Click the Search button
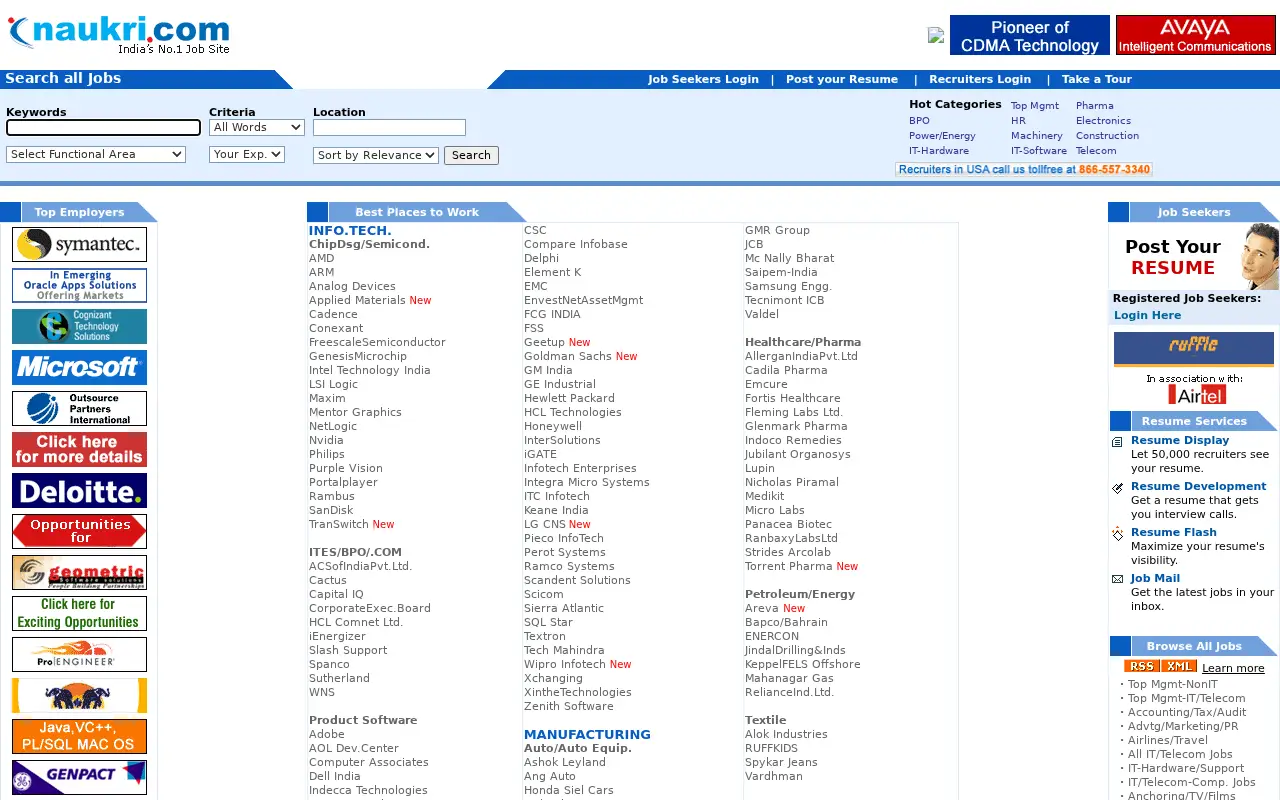Image resolution: width=1280 pixels, height=800 pixels. point(471,155)
